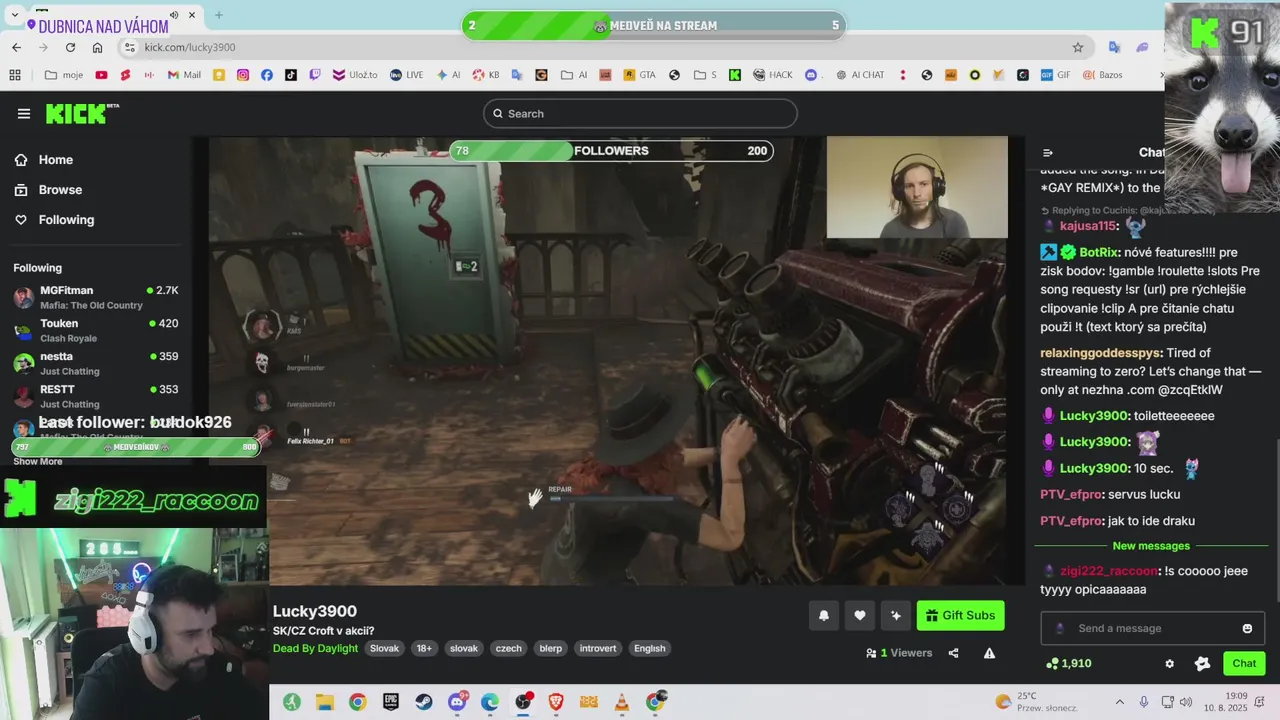The width and height of the screenshot is (1280, 720).
Task: Open Kick bookmark in bookmarks bar
Action: click(735, 75)
